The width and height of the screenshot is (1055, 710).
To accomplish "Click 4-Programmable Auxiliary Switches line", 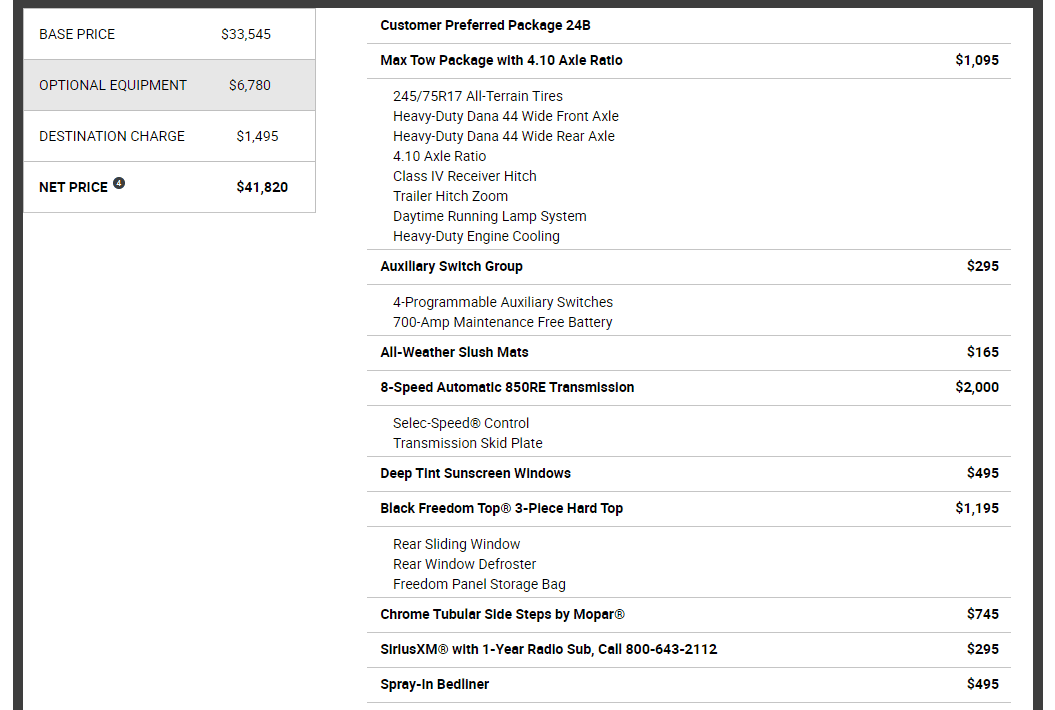I will (x=503, y=302).
